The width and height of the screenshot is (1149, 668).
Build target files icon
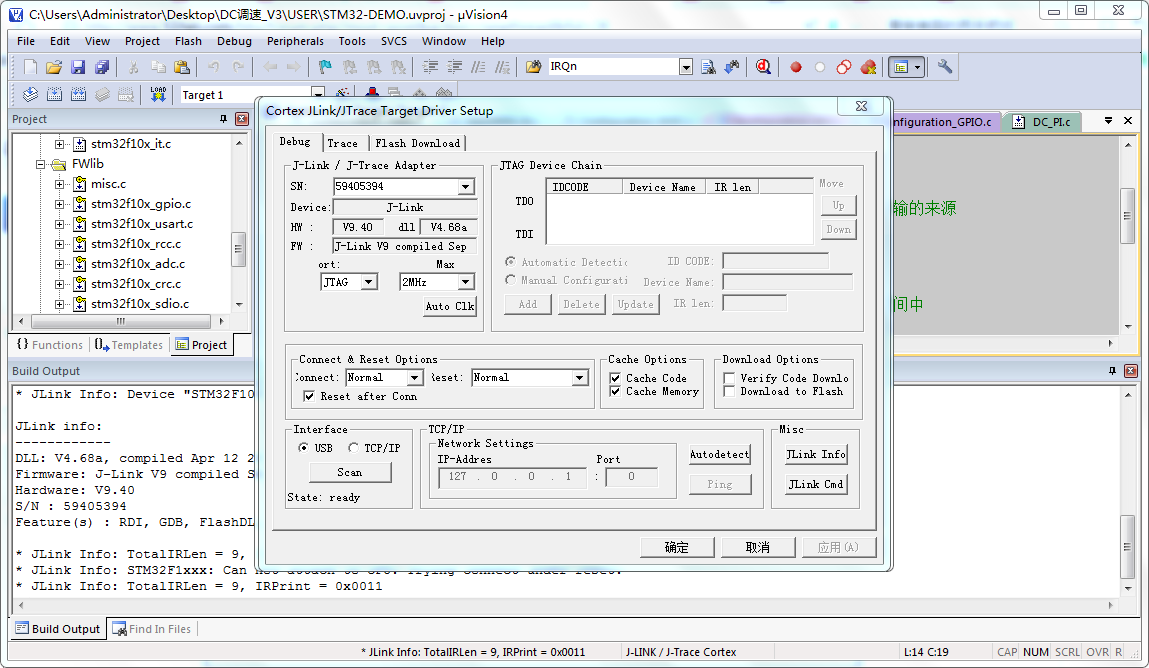54,94
